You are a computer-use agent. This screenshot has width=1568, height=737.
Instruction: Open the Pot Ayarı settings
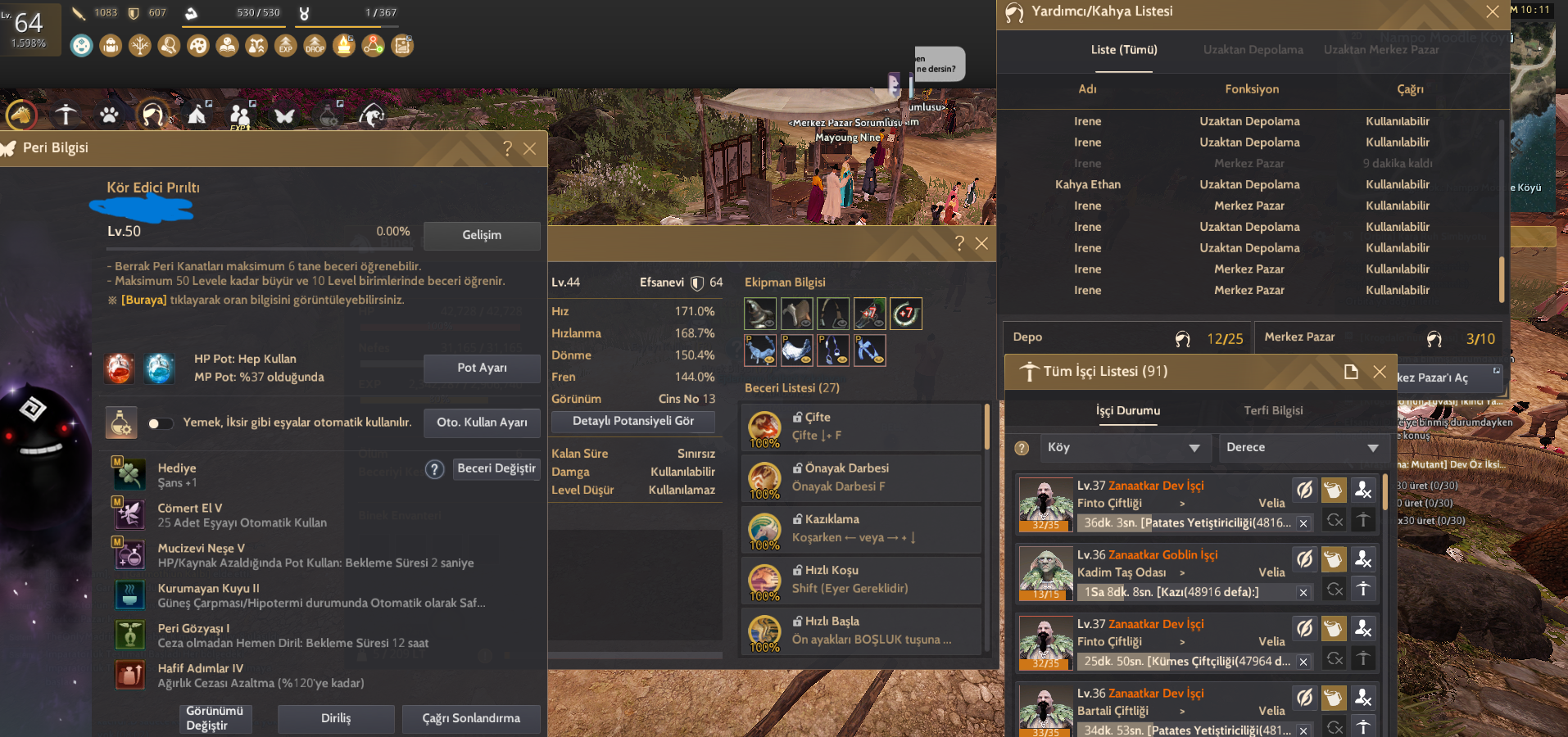[482, 368]
